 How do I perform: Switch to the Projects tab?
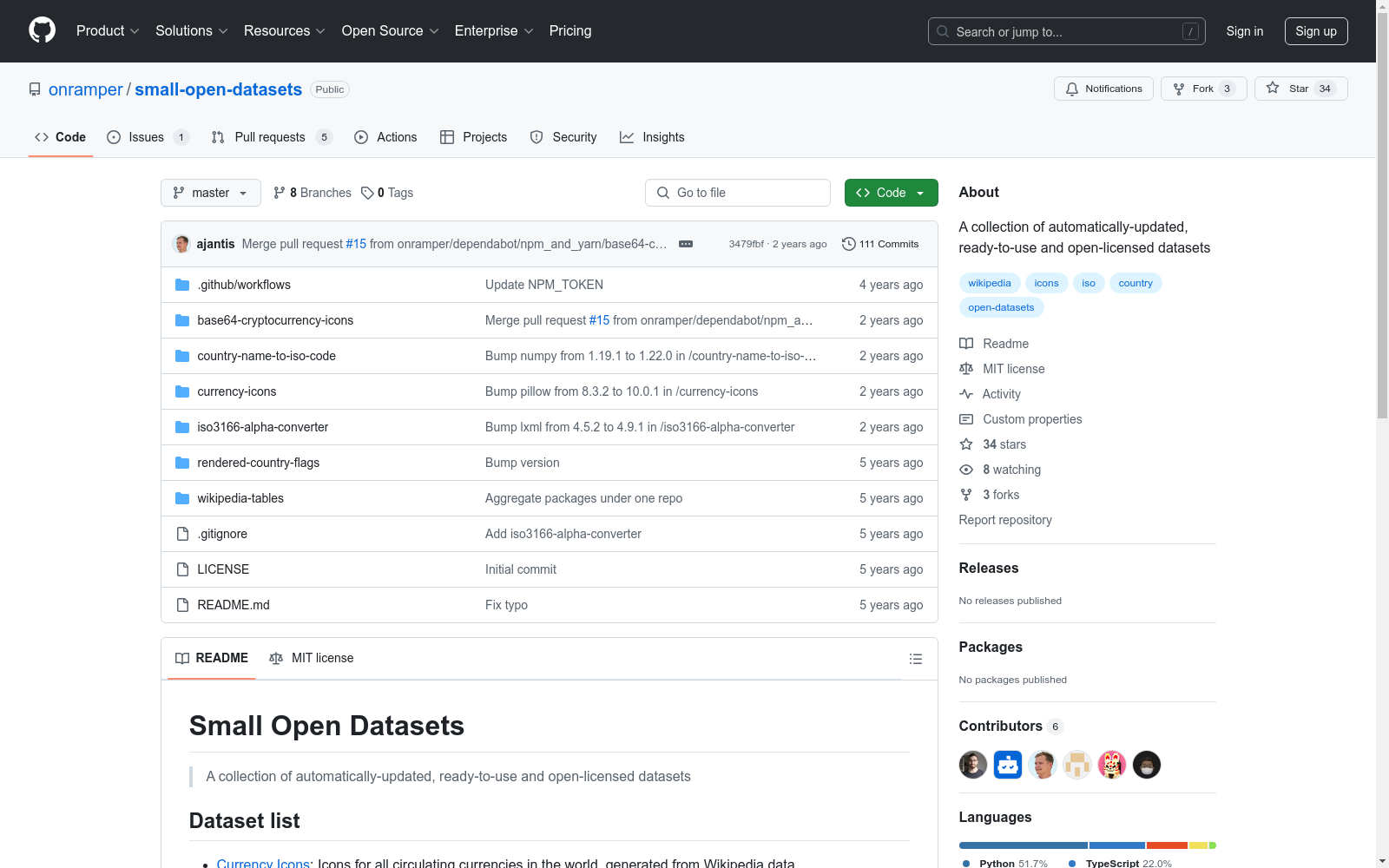pos(473,137)
